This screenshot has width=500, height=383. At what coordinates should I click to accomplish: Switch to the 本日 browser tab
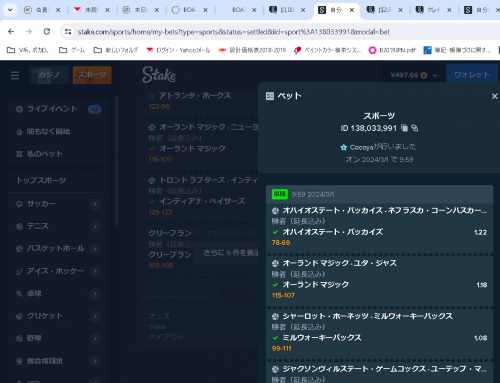click(x=140, y=10)
